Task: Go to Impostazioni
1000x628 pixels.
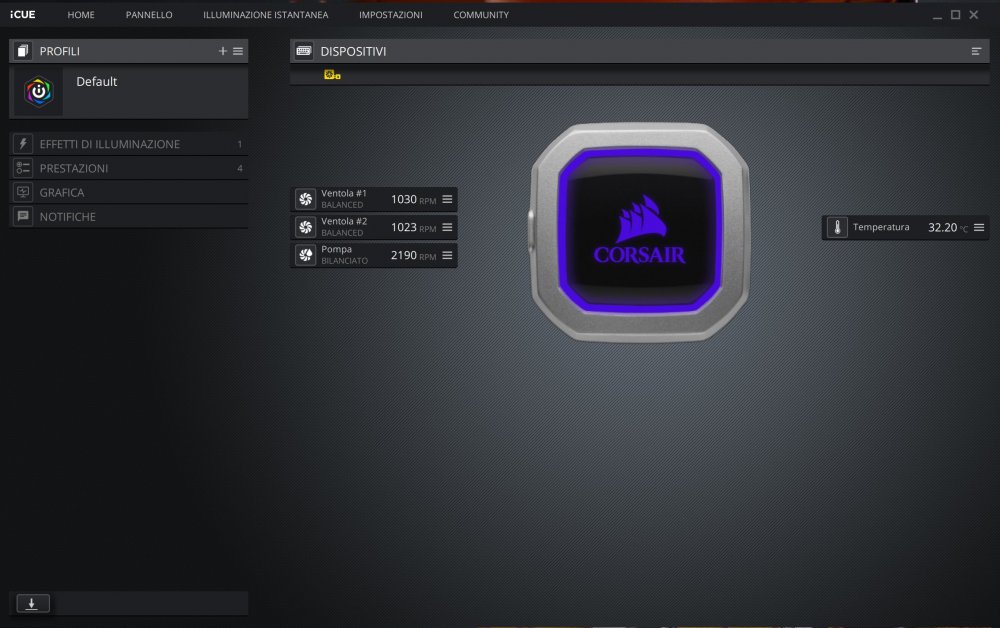Action: click(x=390, y=15)
